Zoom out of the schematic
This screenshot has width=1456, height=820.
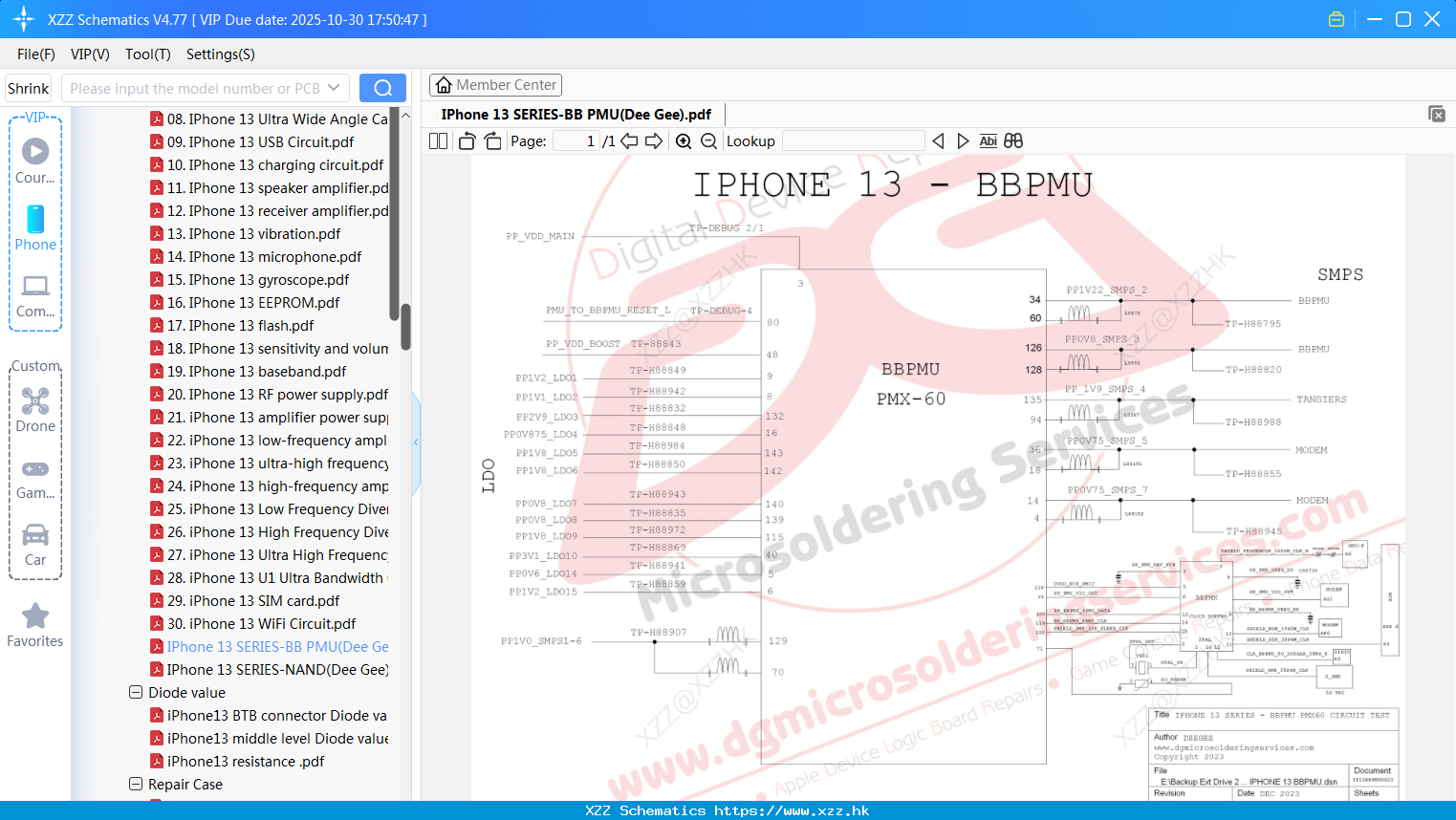(708, 140)
